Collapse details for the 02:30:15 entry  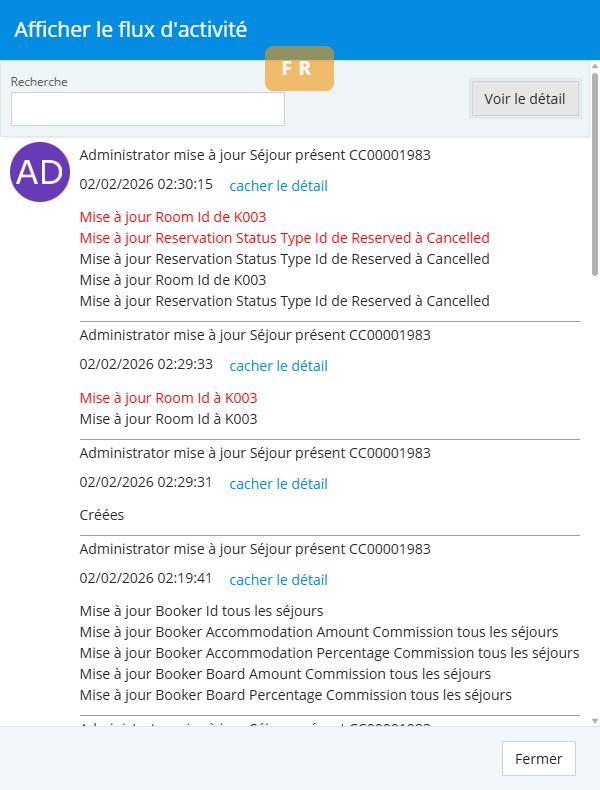[x=278, y=186]
